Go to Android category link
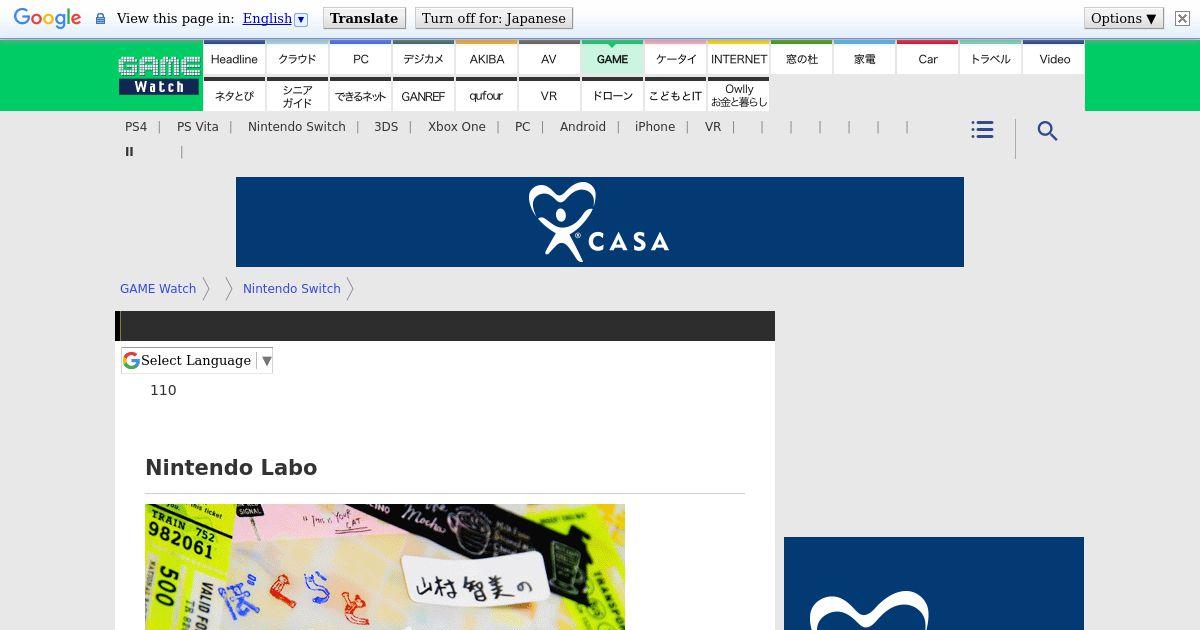The height and width of the screenshot is (630, 1200). click(582, 127)
